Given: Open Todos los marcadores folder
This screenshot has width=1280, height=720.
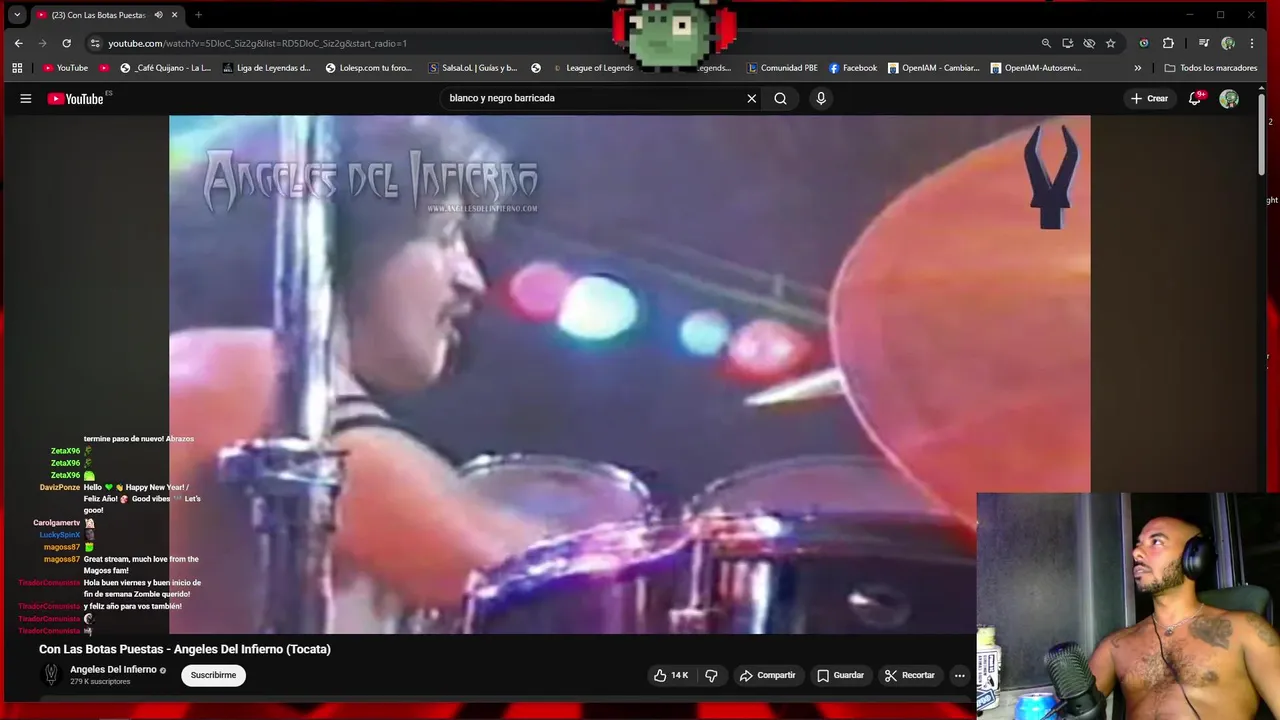Looking at the screenshot, I should point(1210,68).
